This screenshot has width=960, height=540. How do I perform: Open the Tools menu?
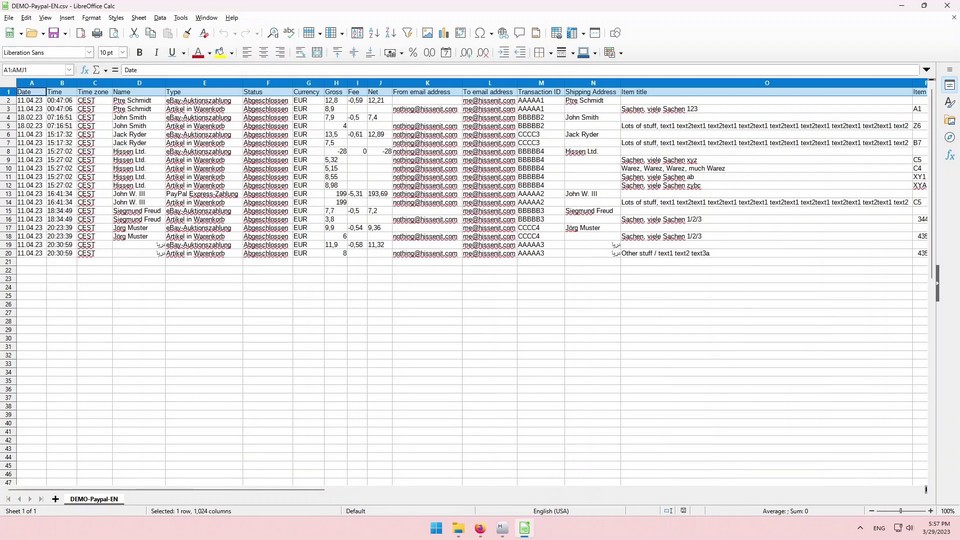(181, 18)
